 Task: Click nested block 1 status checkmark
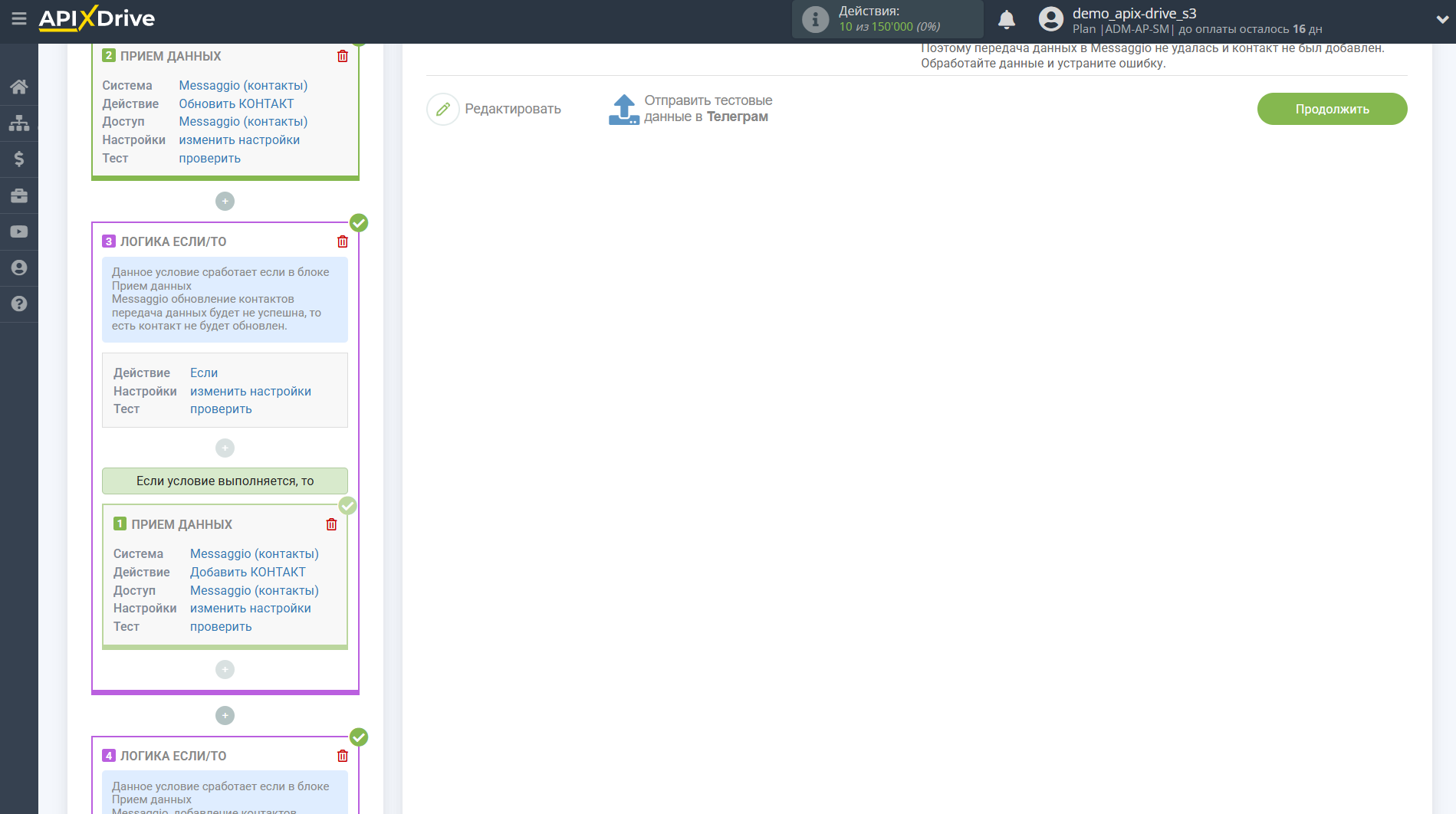pyautogui.click(x=347, y=506)
